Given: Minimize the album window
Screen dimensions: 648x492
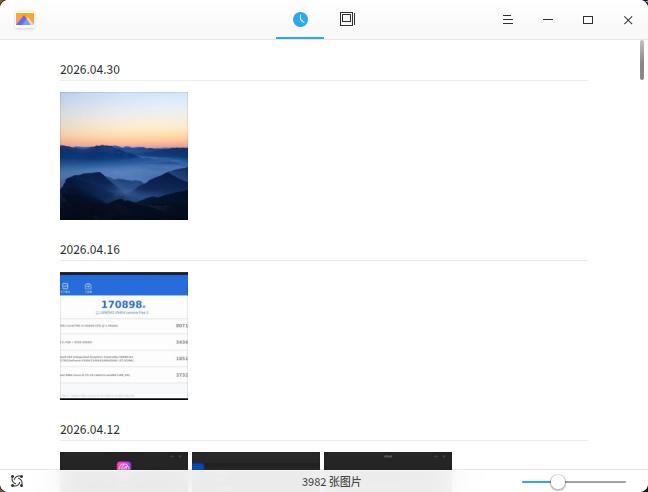Looking at the screenshot, I should click(548, 19).
